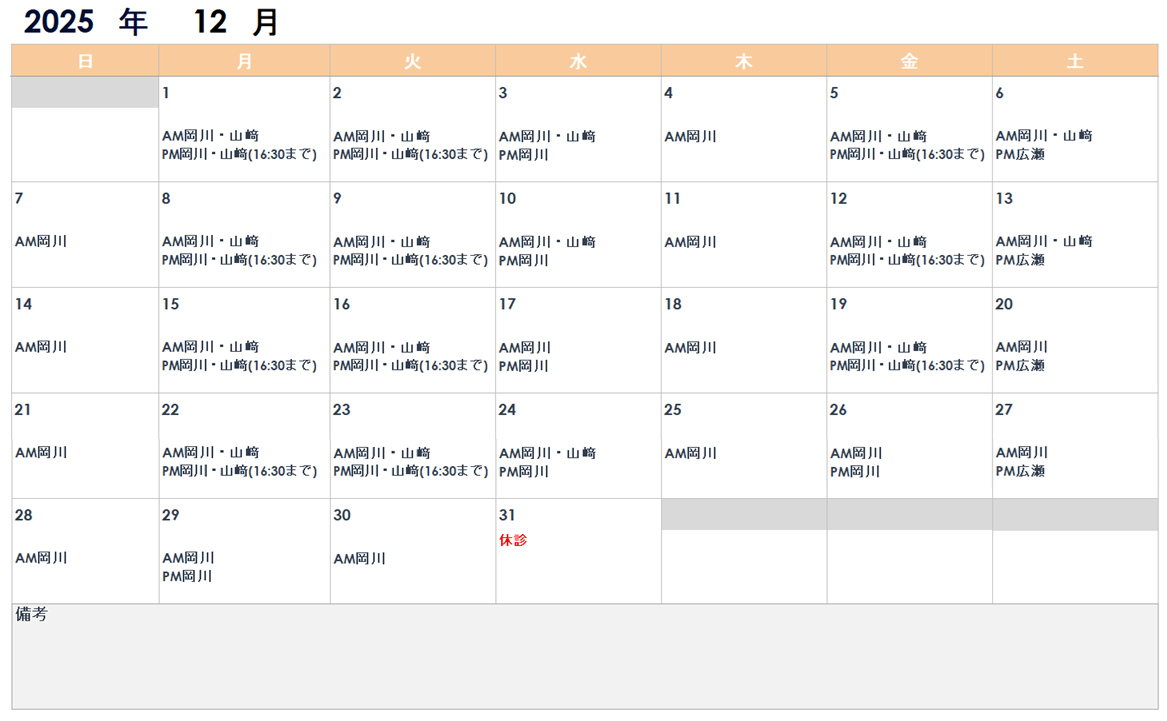
Task: Click the December 25 AM岡川 entry
Action: 689,452
